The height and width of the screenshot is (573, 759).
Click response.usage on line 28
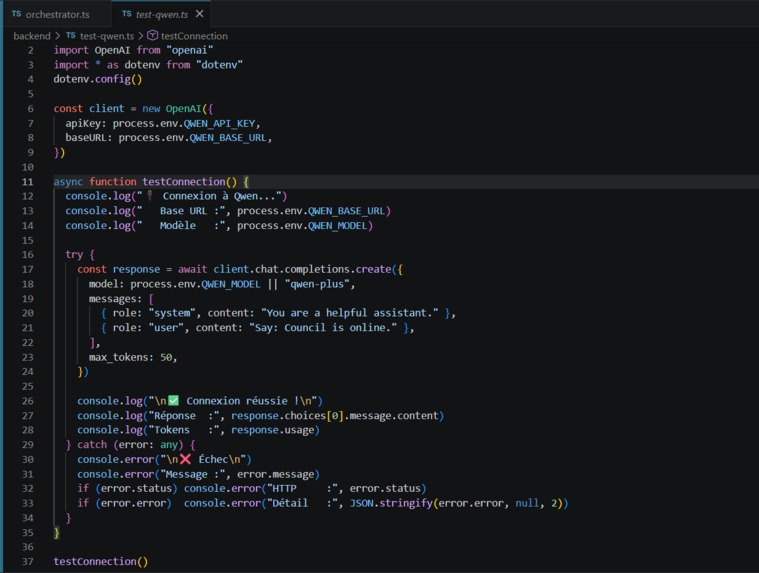(273, 430)
